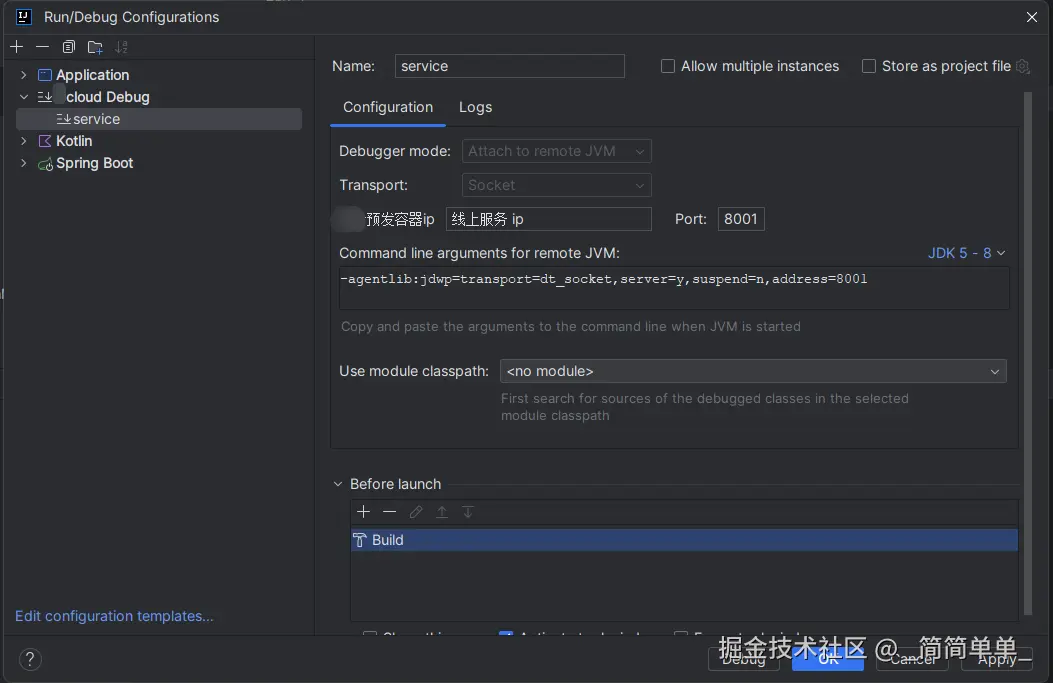This screenshot has width=1053, height=683.
Task: Toggle Store as project file
Action: (868, 66)
